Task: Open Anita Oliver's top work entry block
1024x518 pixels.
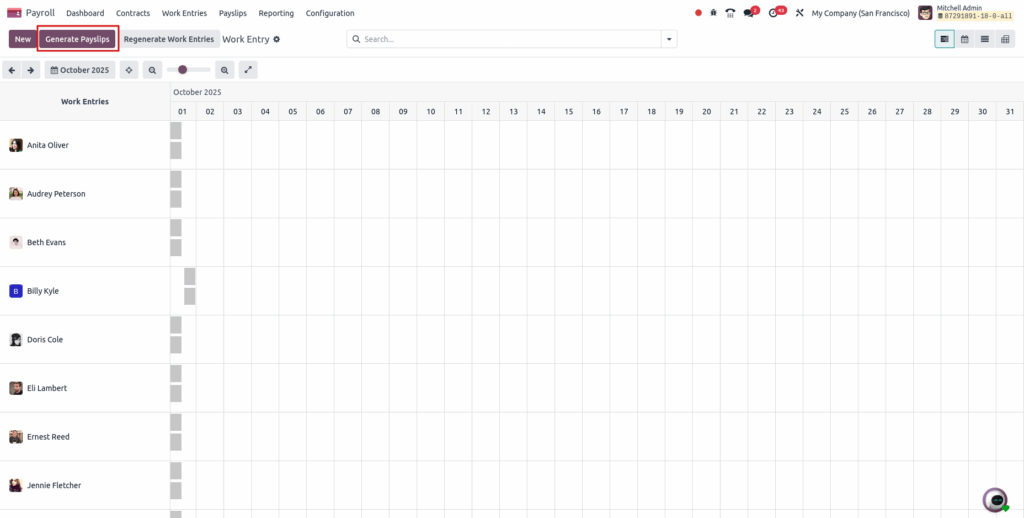Action: click(x=176, y=131)
